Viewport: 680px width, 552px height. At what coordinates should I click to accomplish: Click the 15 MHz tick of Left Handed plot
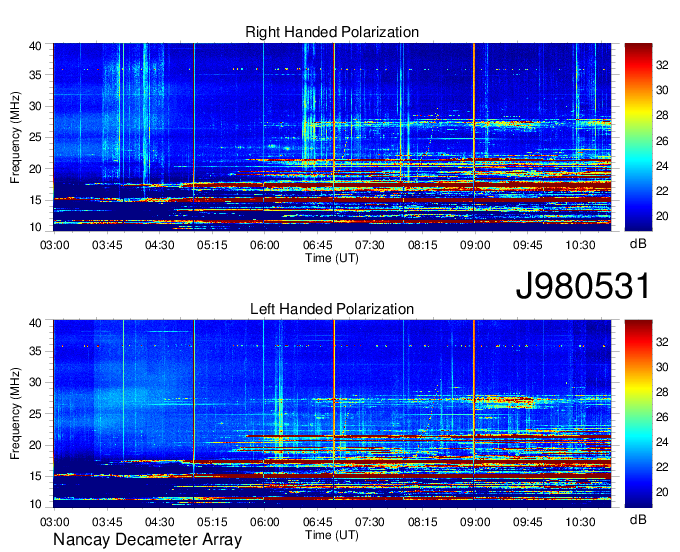(x=35, y=476)
